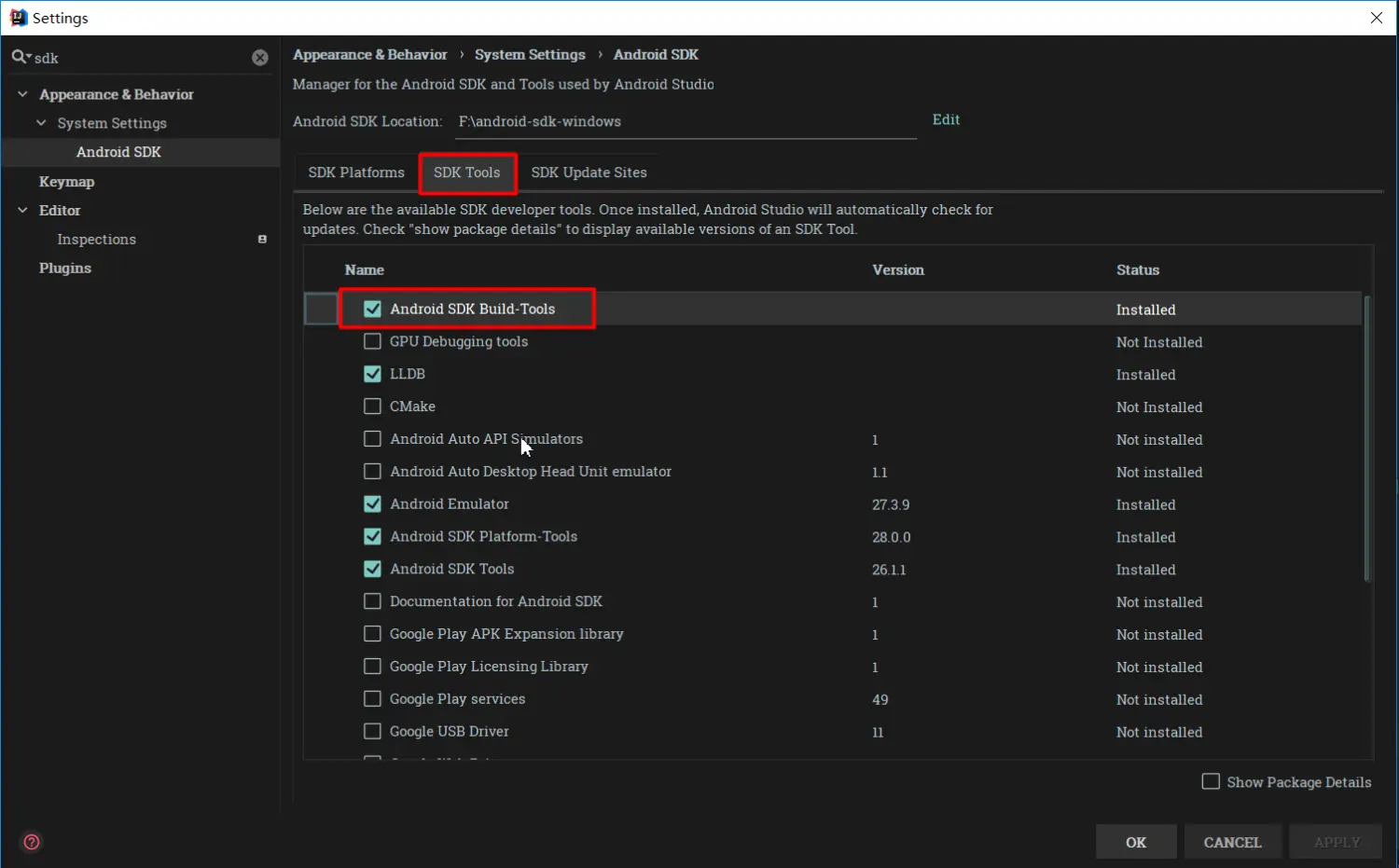Select the SDK Tools tab
This screenshot has width=1399, height=868.
pyautogui.click(x=467, y=172)
